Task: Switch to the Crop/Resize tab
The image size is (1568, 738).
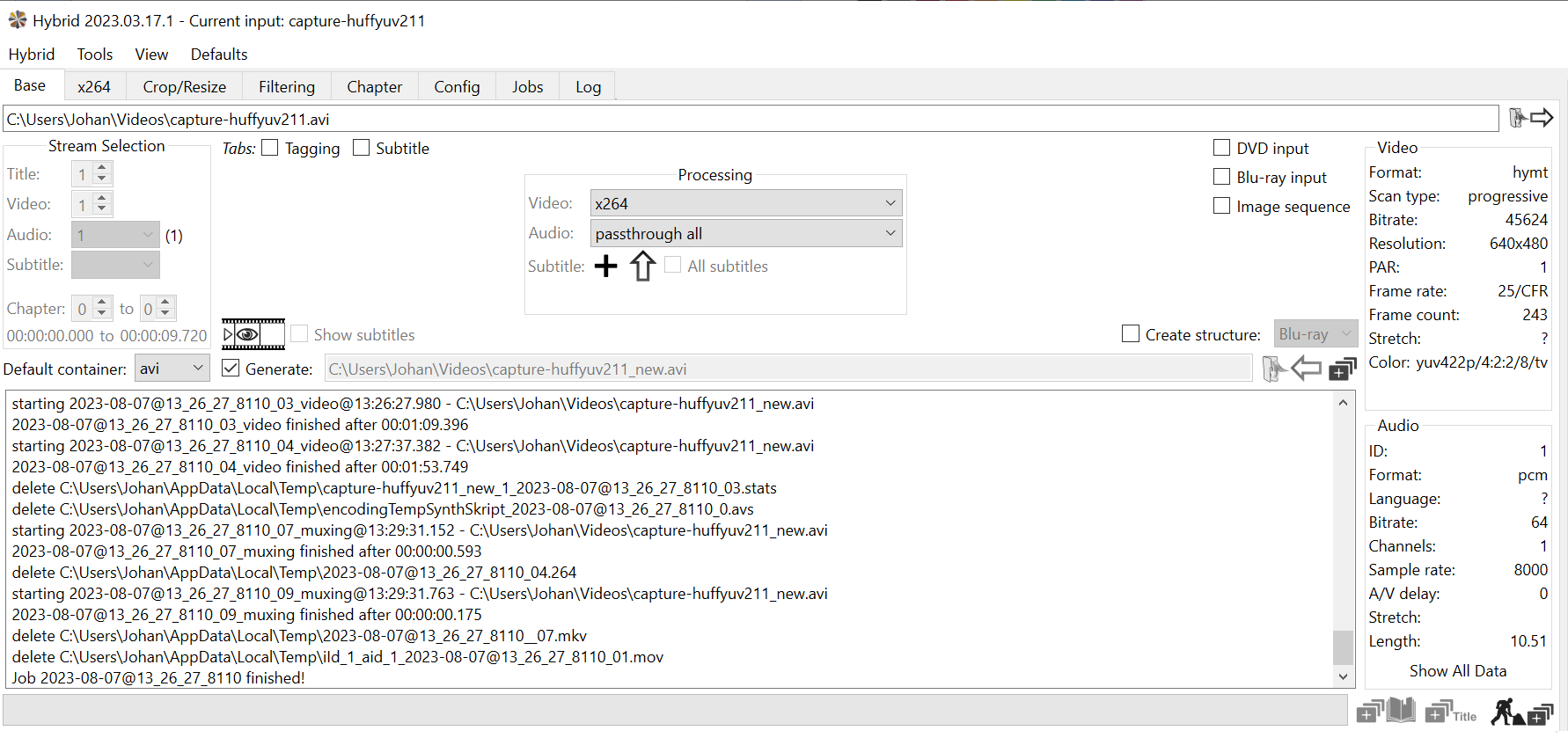Action: pos(185,86)
